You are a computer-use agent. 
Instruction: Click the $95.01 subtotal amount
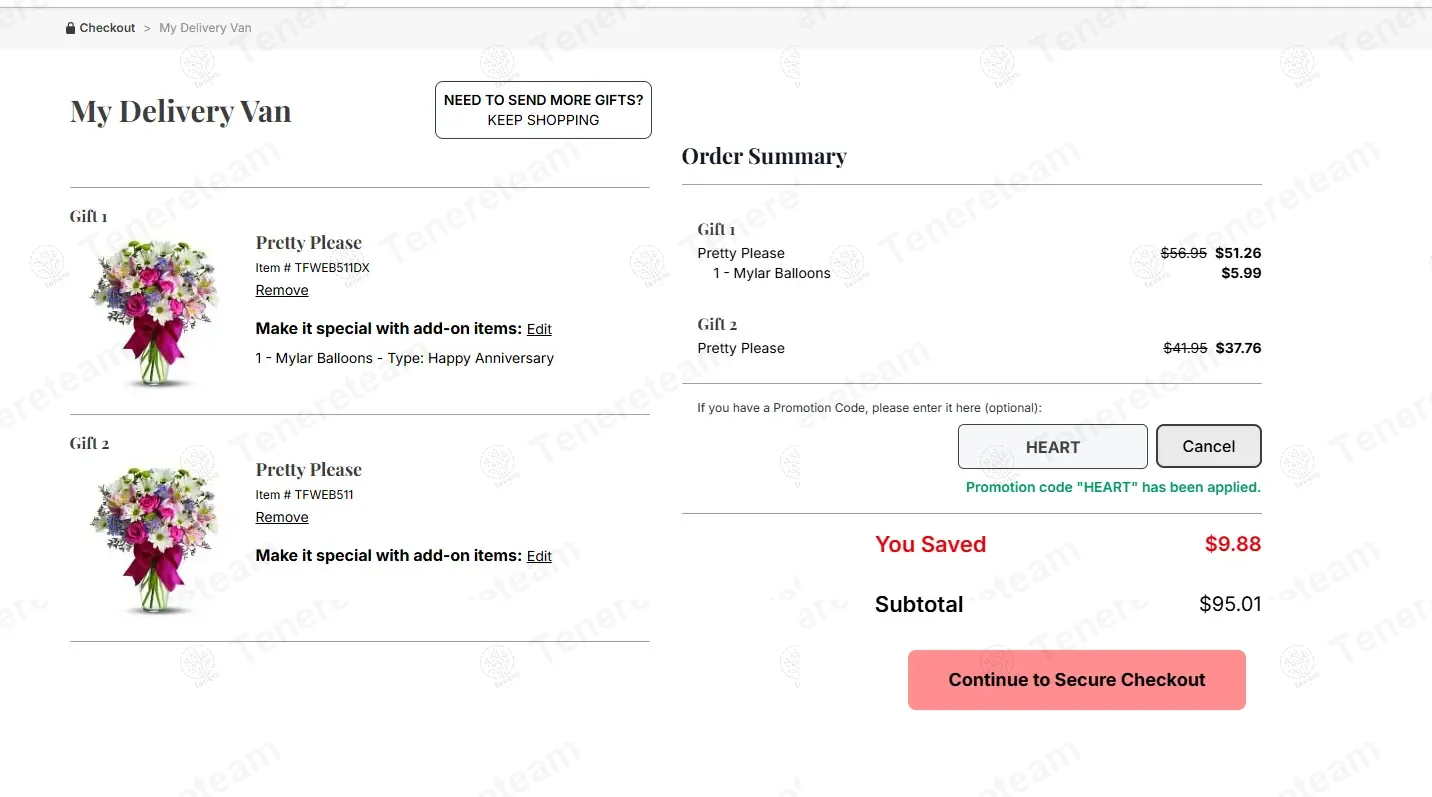(1230, 604)
